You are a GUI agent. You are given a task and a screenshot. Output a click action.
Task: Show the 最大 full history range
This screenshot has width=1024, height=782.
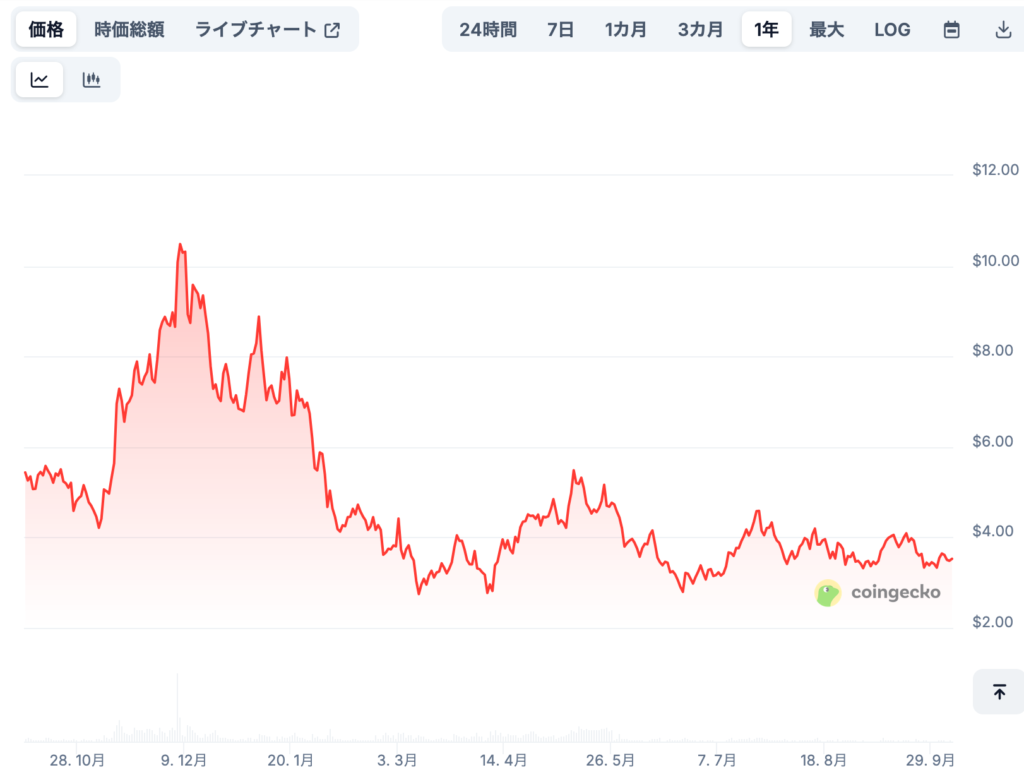[x=826, y=30]
